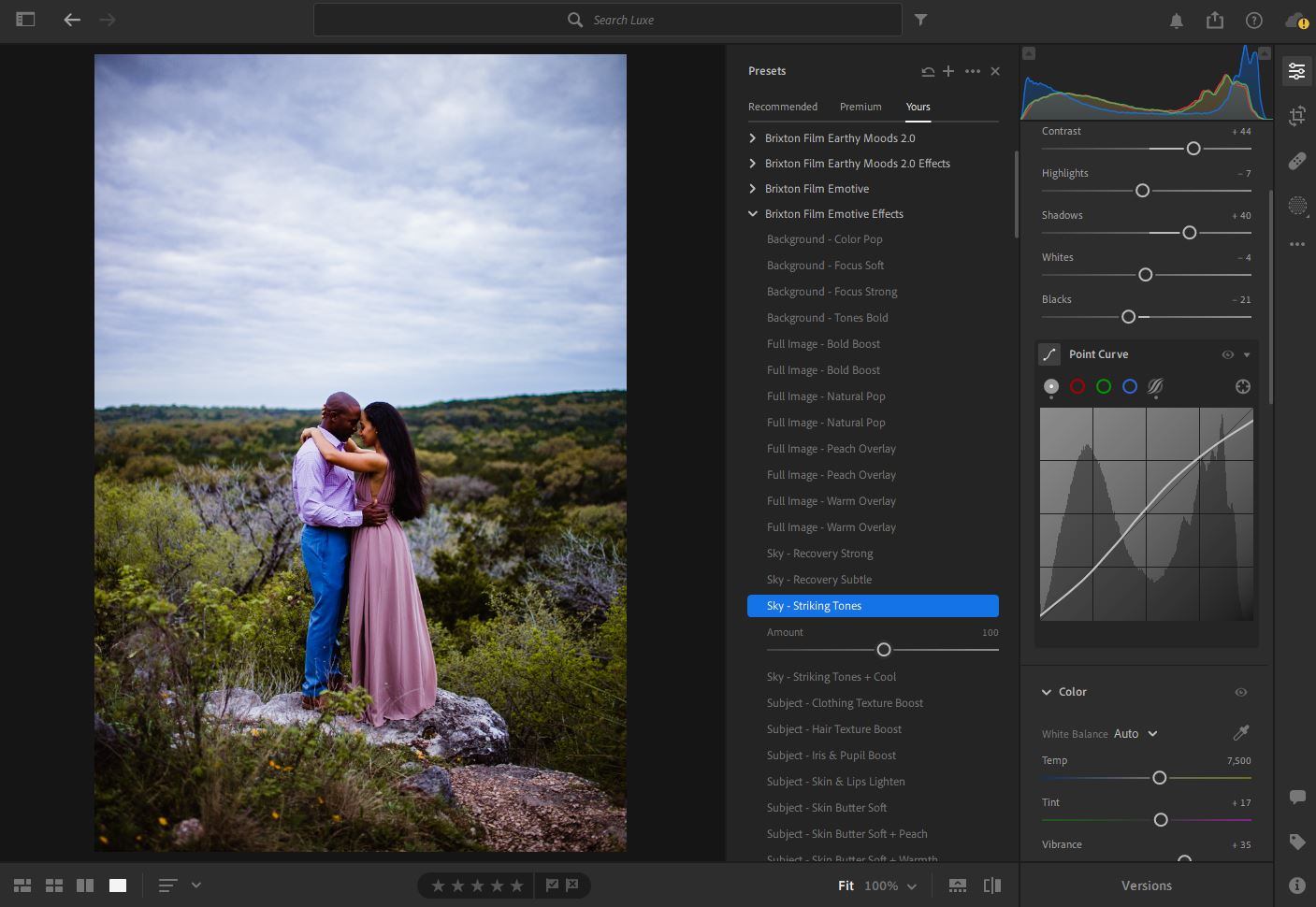This screenshot has width=1316, height=907.
Task: Click the Share export icon
Action: (1214, 20)
